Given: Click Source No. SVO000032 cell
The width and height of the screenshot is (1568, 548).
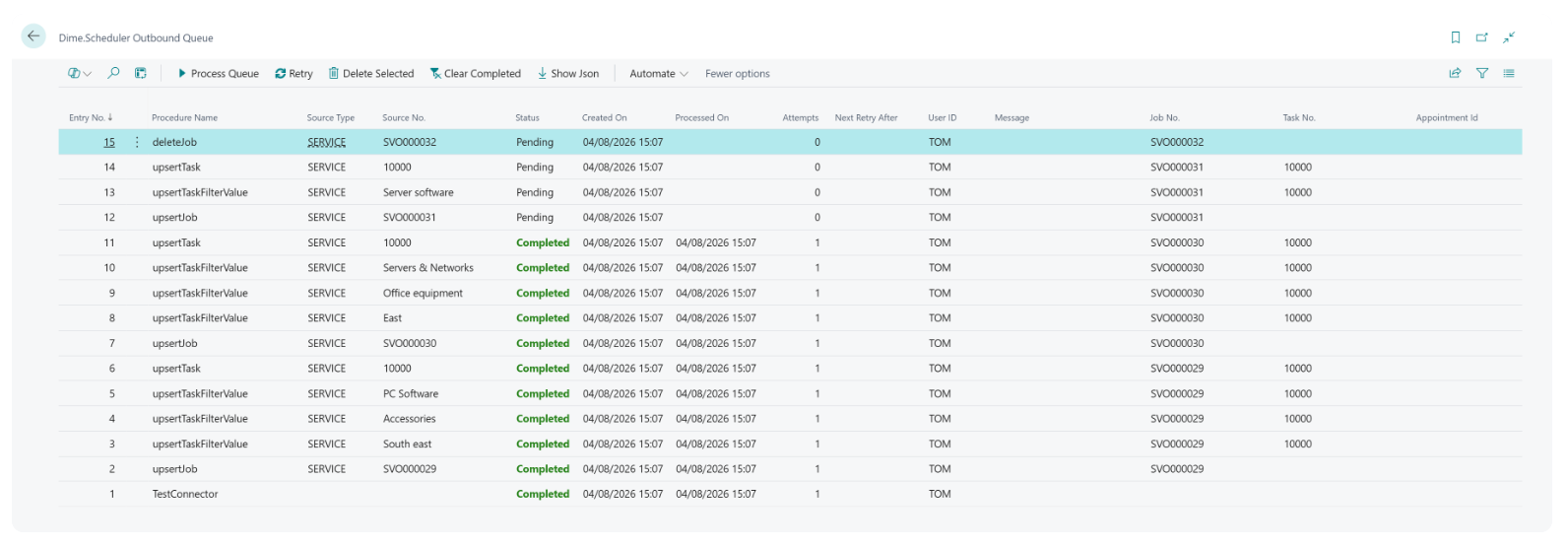Looking at the screenshot, I should 410,142.
